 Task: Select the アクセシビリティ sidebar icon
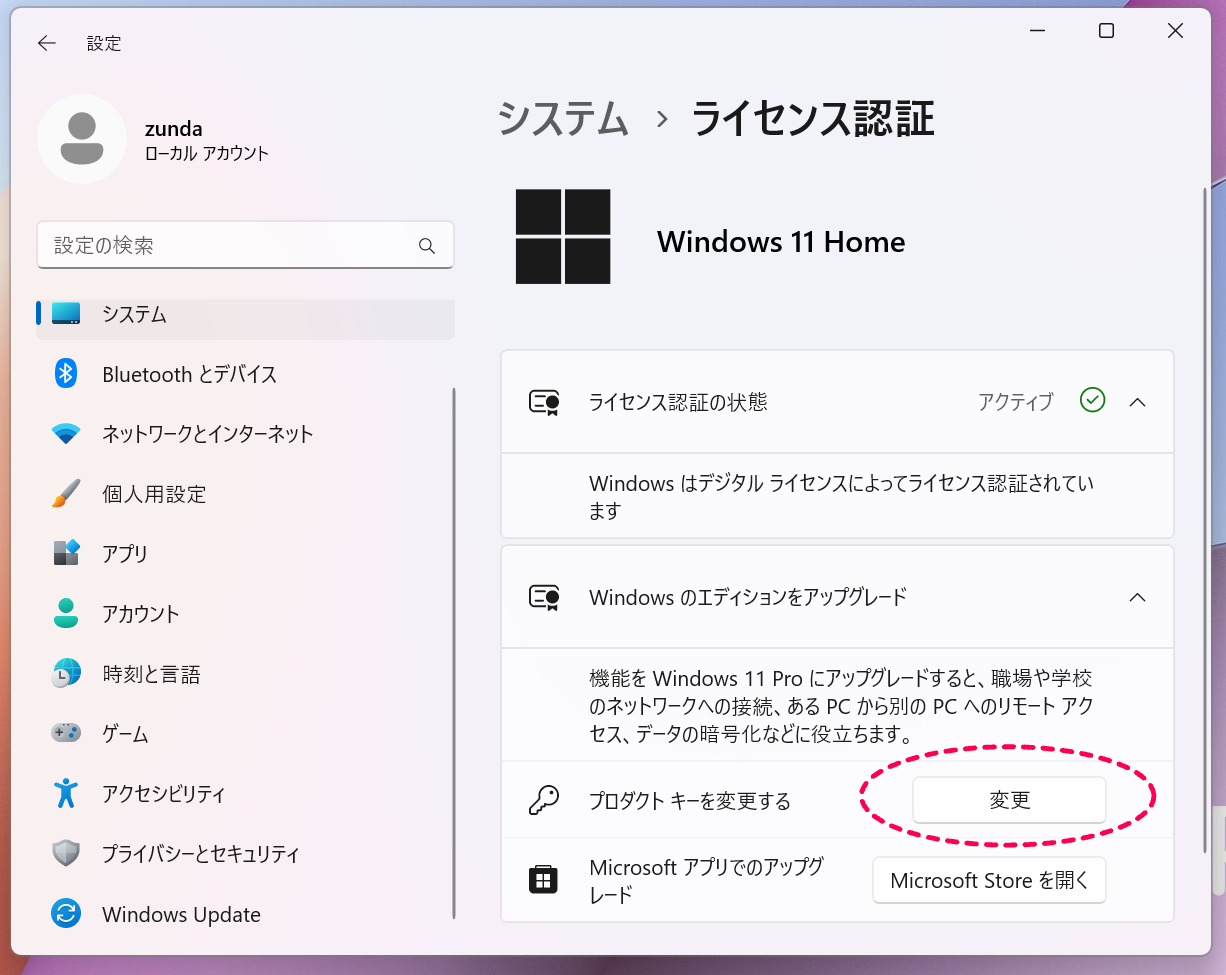coord(65,794)
